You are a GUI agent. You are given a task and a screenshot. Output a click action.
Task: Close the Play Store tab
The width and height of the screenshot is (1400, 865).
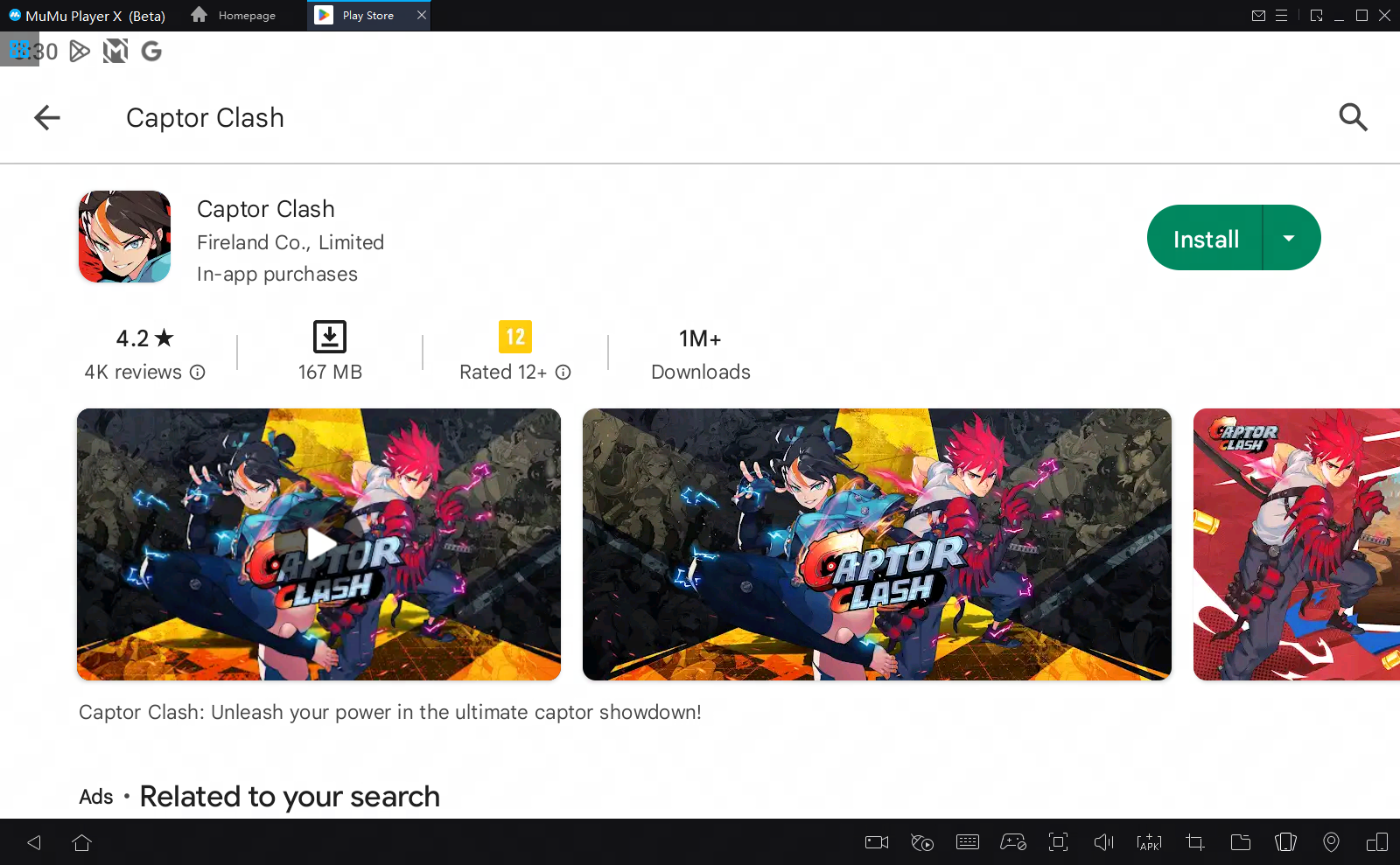422,16
